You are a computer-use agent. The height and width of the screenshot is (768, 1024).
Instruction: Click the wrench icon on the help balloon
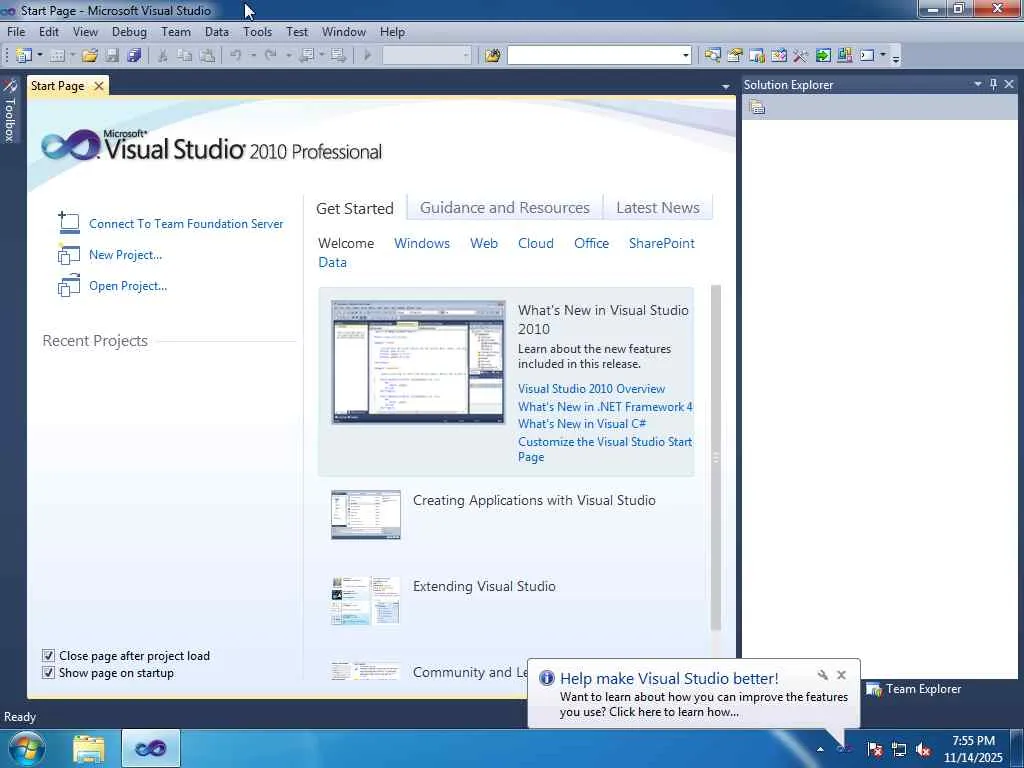(x=823, y=675)
